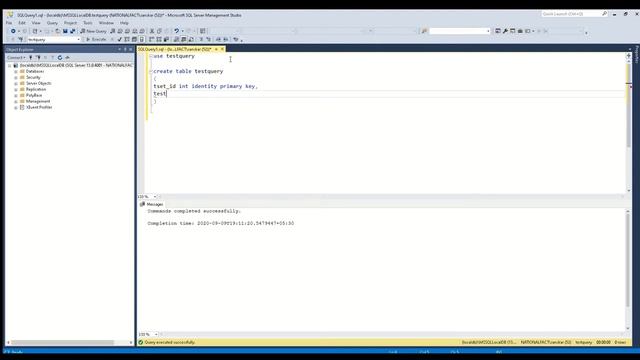This screenshot has width=640, height=360.
Task: Click Filter icon in Object Explorer toolbar
Action: coord(53,58)
